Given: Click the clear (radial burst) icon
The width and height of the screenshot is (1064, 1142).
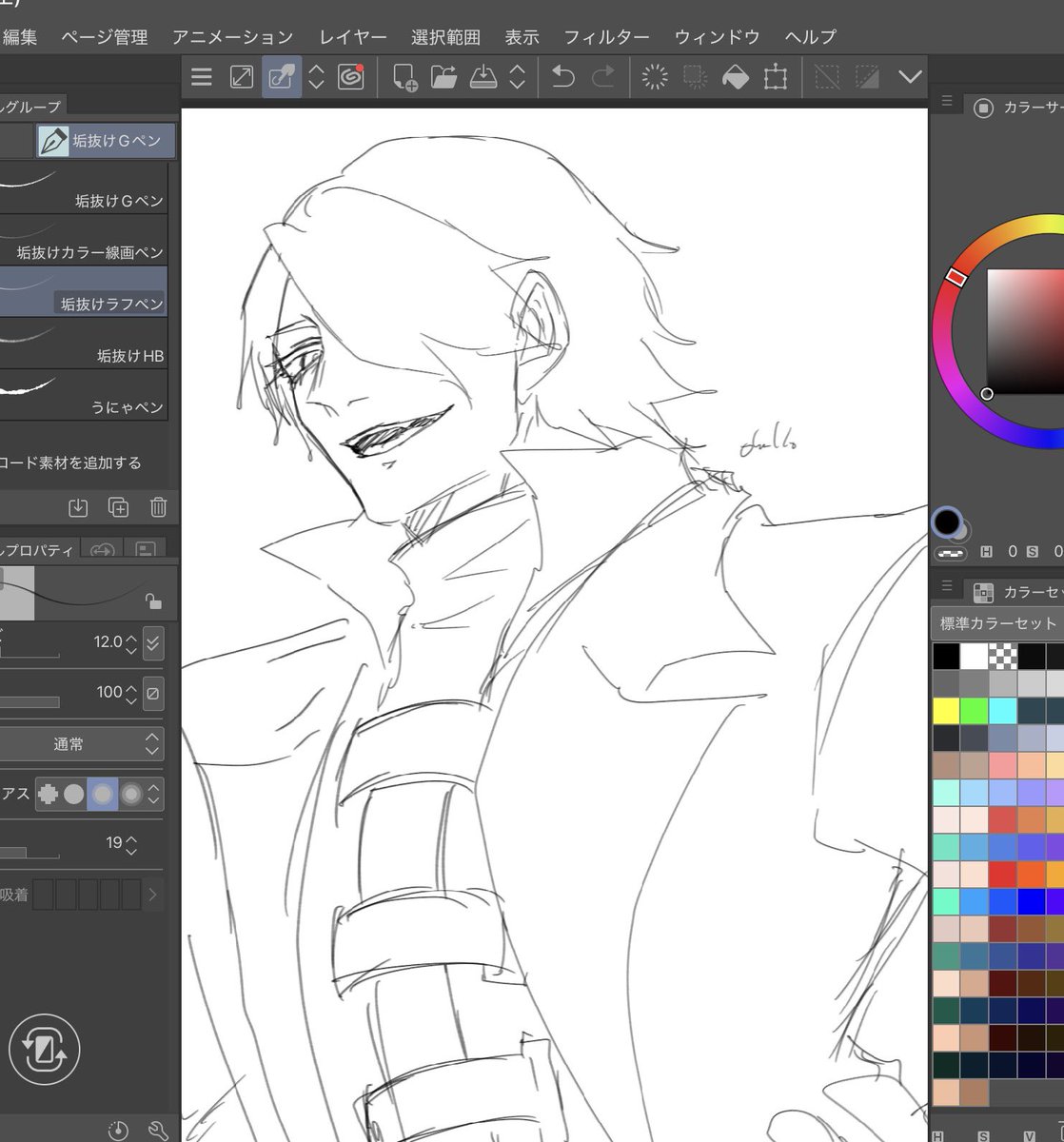Looking at the screenshot, I should tap(655, 77).
